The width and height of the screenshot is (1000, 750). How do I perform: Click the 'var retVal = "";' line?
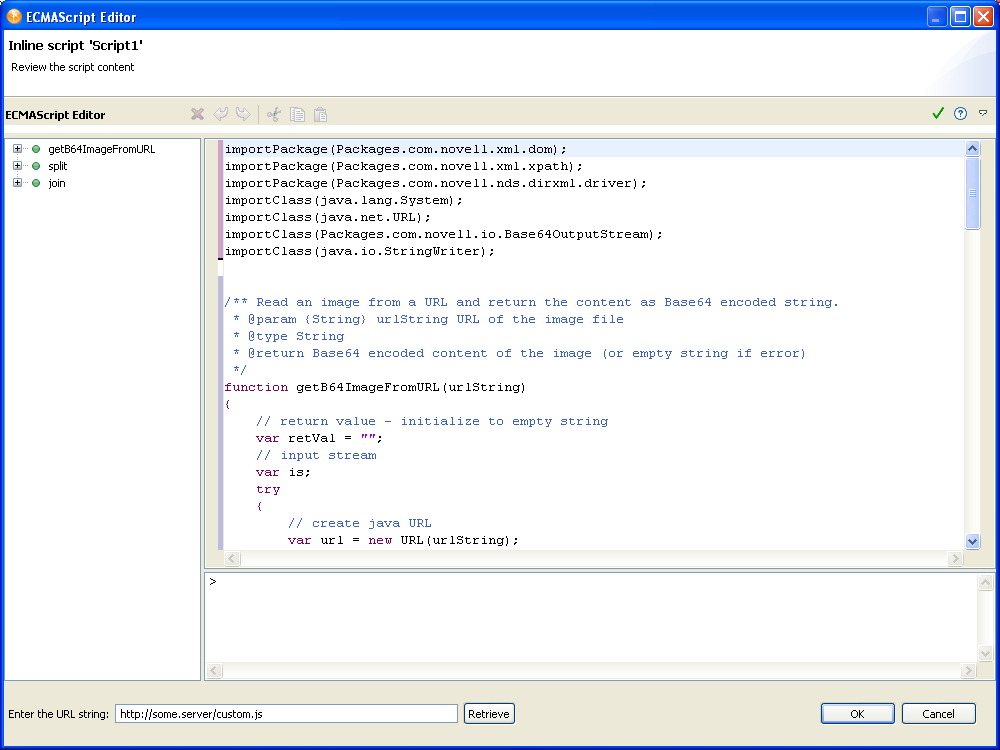point(319,438)
